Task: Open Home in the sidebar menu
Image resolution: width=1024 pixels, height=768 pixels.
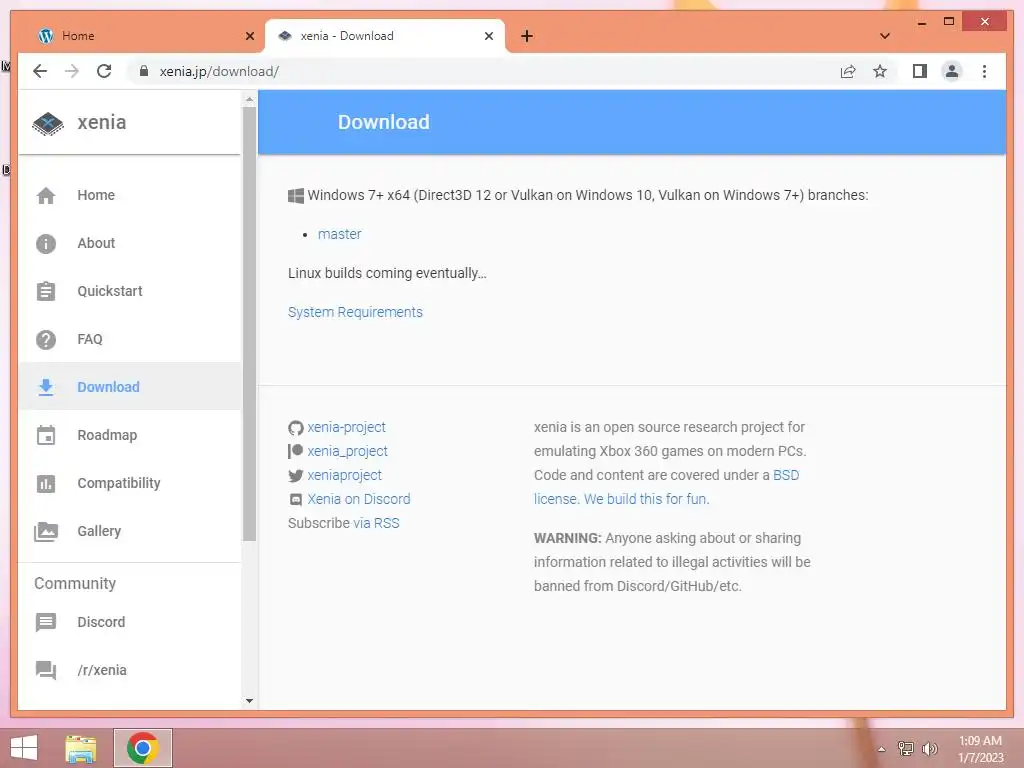Action: [130, 195]
